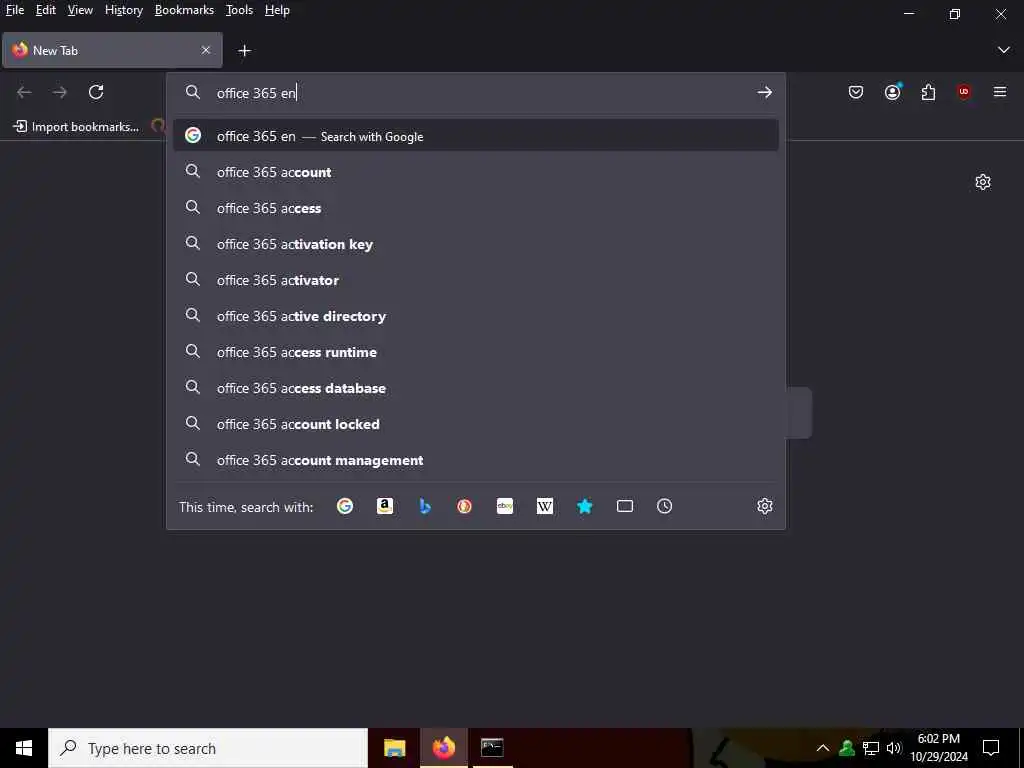The image size is (1024, 768).
Task: Select suggestion 'office 365 access runtime'
Action: click(x=475, y=352)
